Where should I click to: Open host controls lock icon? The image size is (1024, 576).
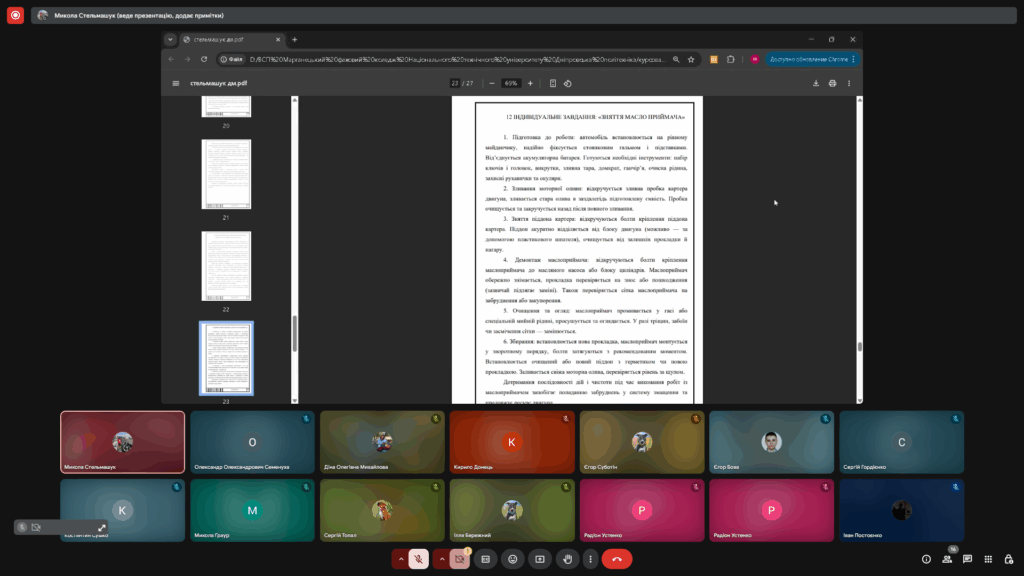[1008, 559]
